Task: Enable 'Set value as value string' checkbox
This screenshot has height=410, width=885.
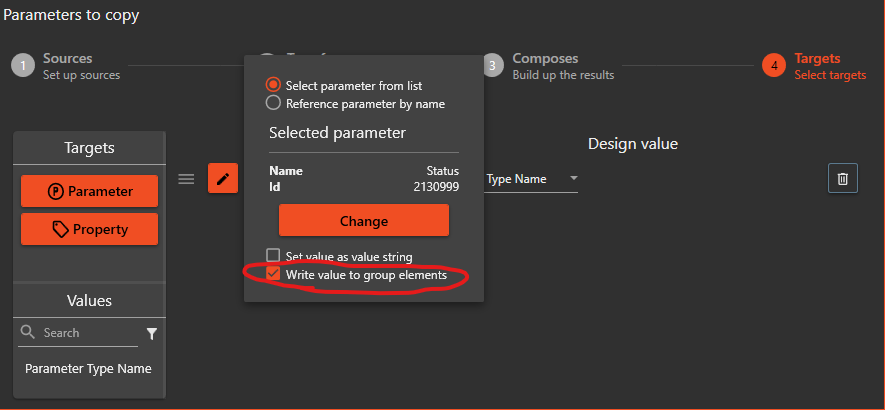Action: pos(273,256)
